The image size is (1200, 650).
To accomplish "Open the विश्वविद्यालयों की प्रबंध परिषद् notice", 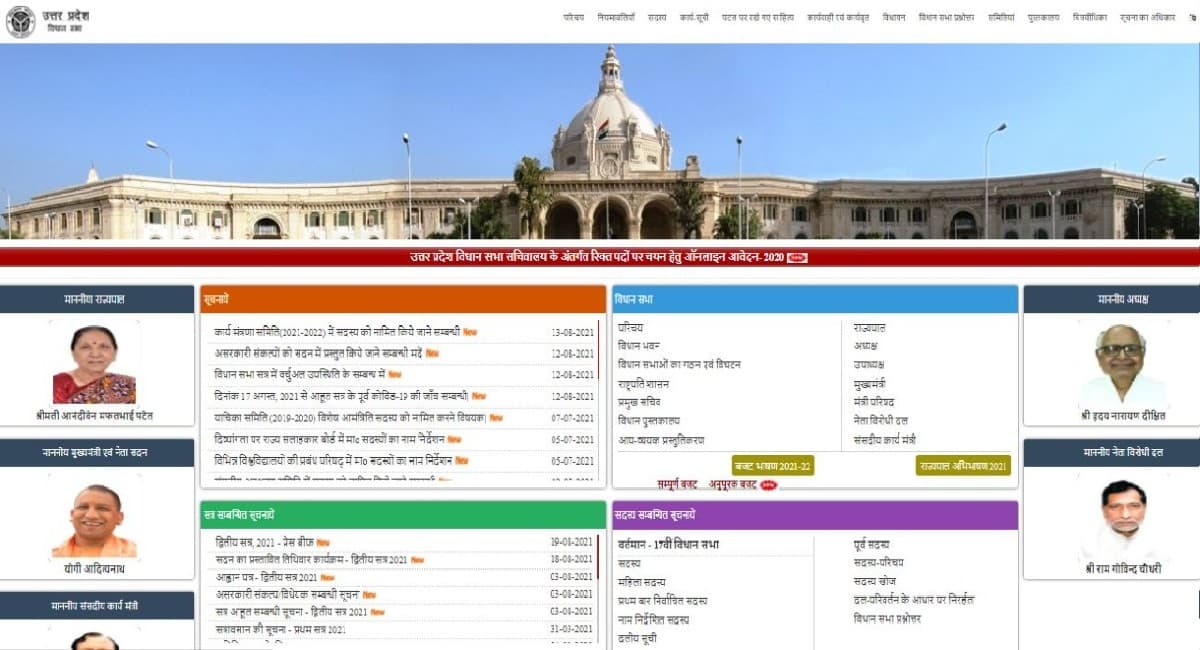I will pyautogui.click(x=333, y=460).
